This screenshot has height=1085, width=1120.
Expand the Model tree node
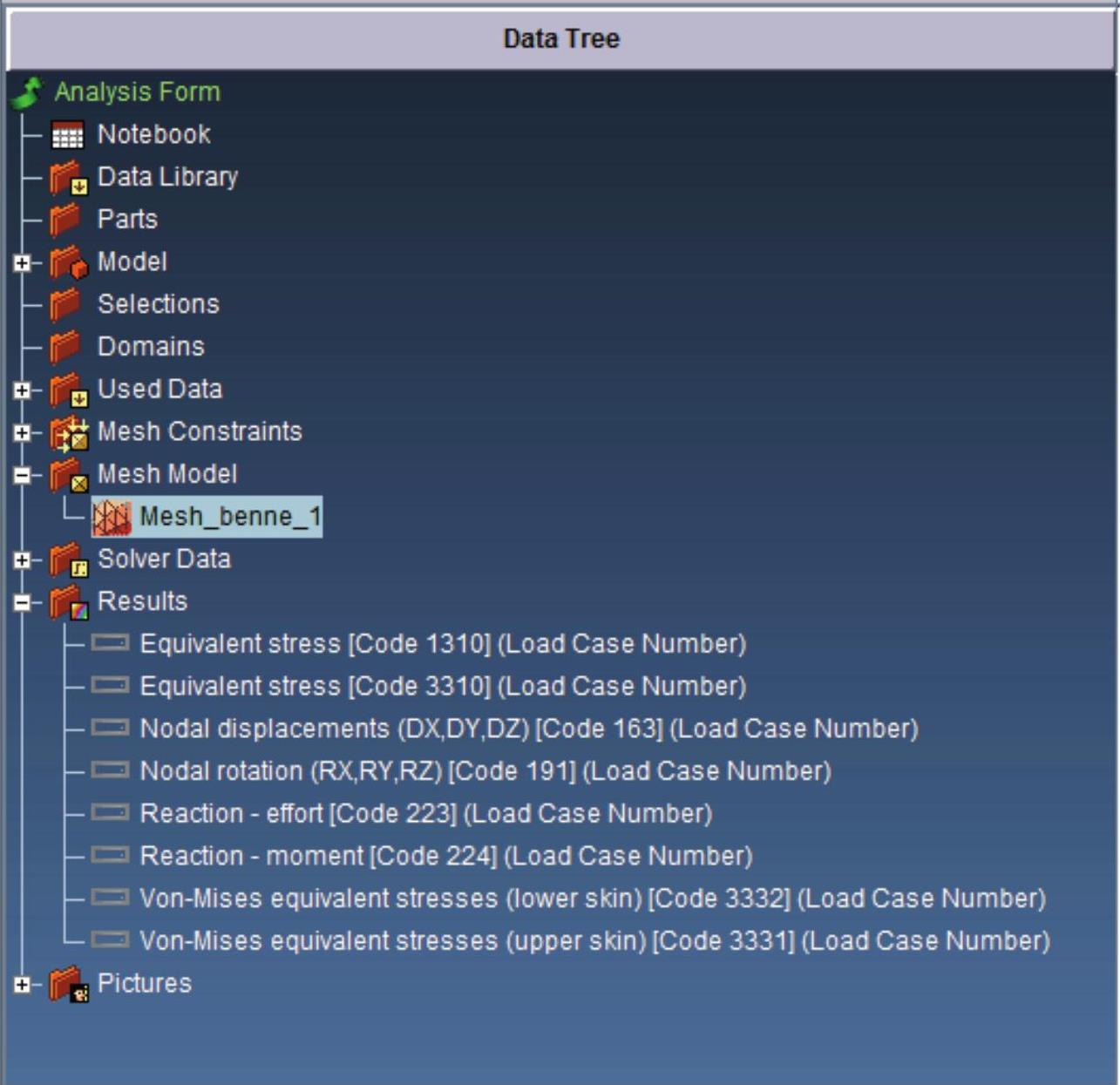coord(22,262)
